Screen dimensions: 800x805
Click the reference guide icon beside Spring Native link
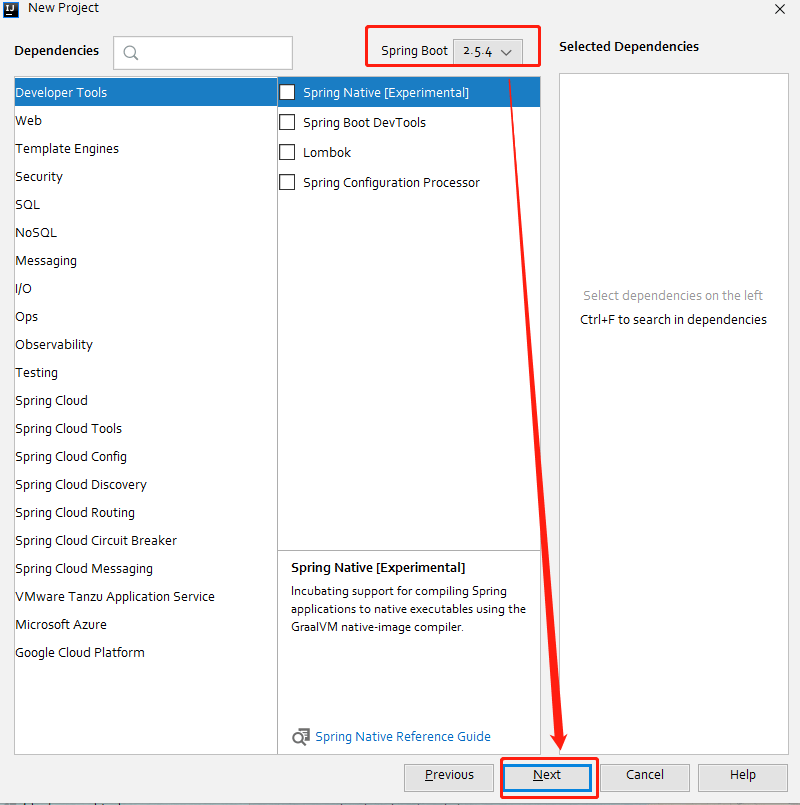click(x=301, y=737)
